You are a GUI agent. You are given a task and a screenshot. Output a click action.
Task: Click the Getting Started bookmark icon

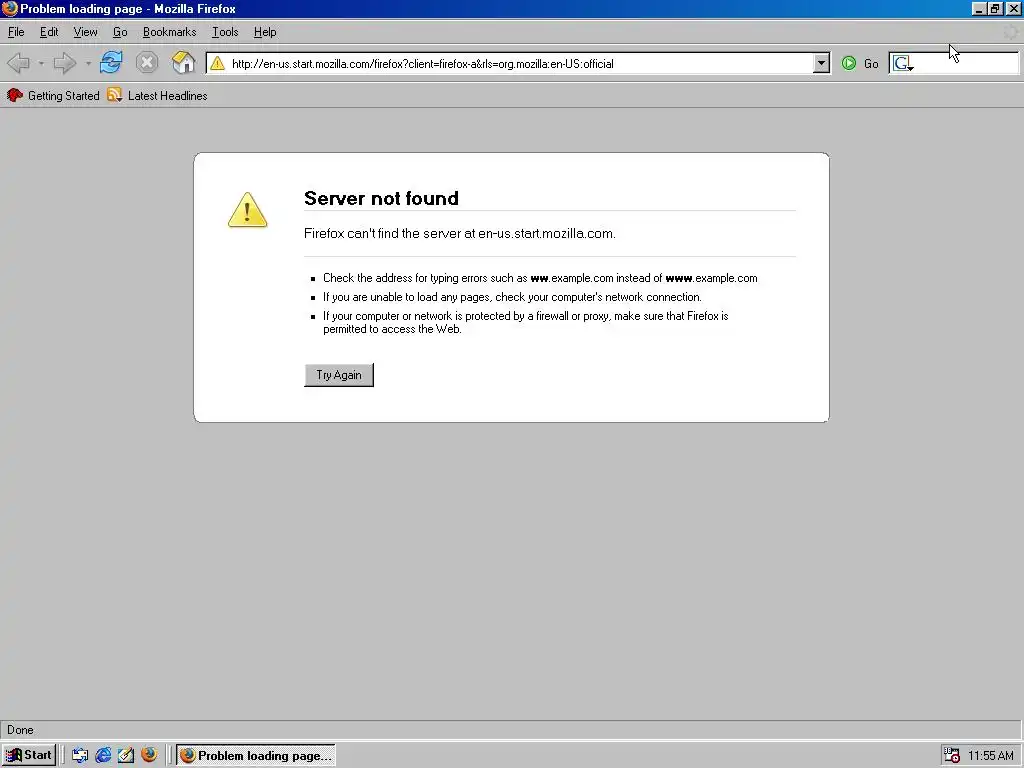coord(14,95)
